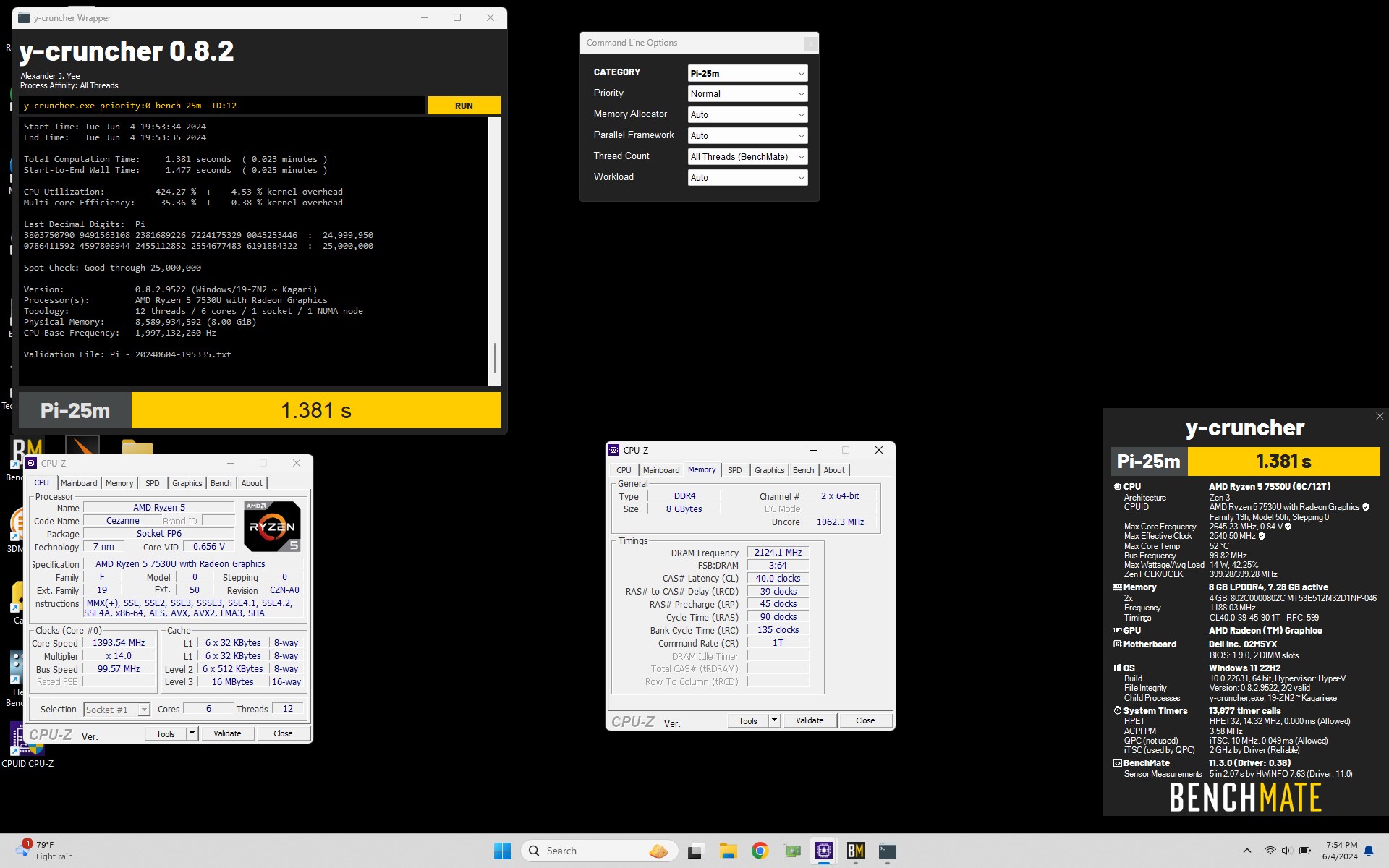Click Validate in left CPU-Z window
1389x868 pixels.
(227, 733)
